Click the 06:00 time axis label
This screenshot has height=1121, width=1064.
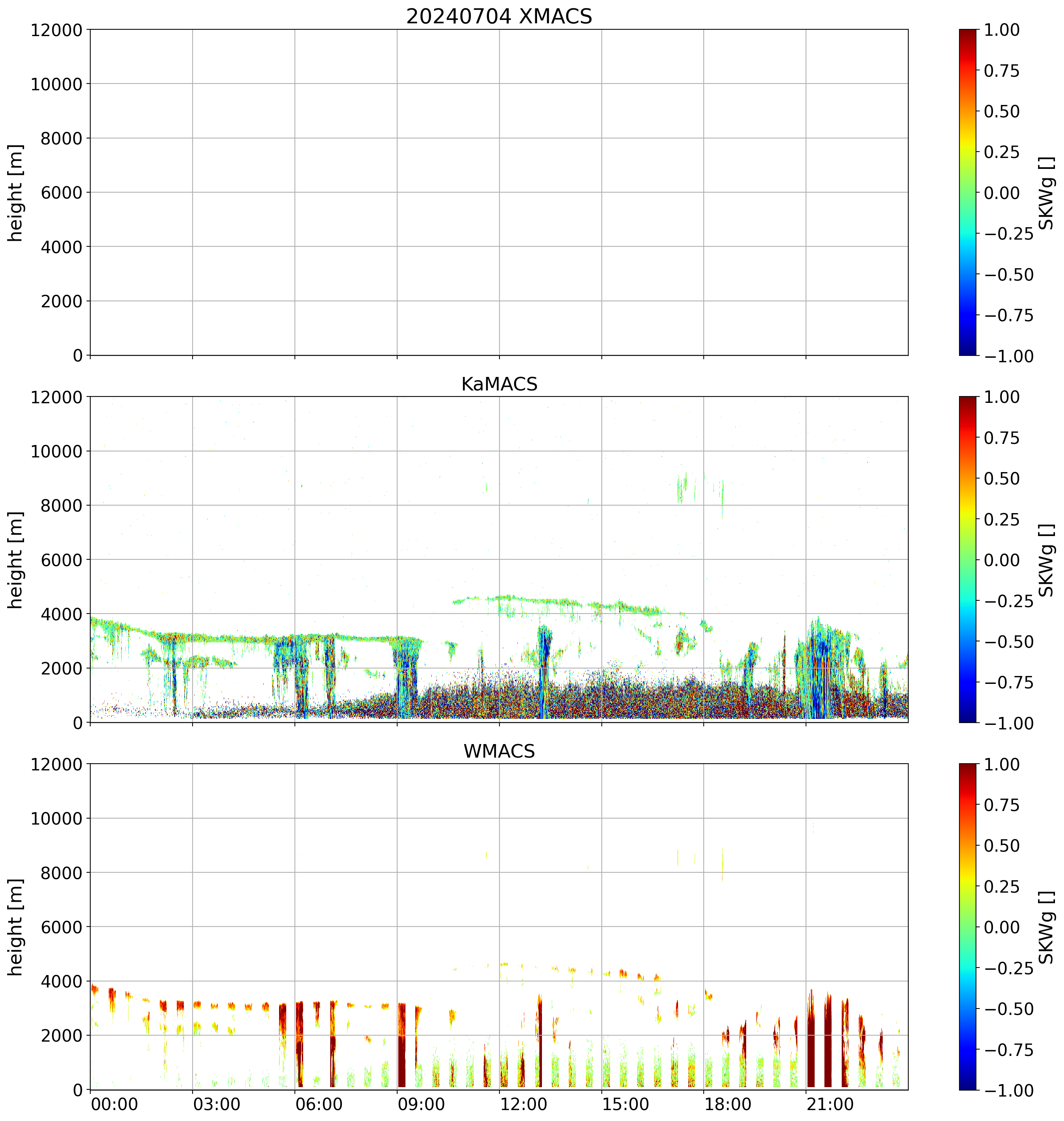click(319, 1104)
